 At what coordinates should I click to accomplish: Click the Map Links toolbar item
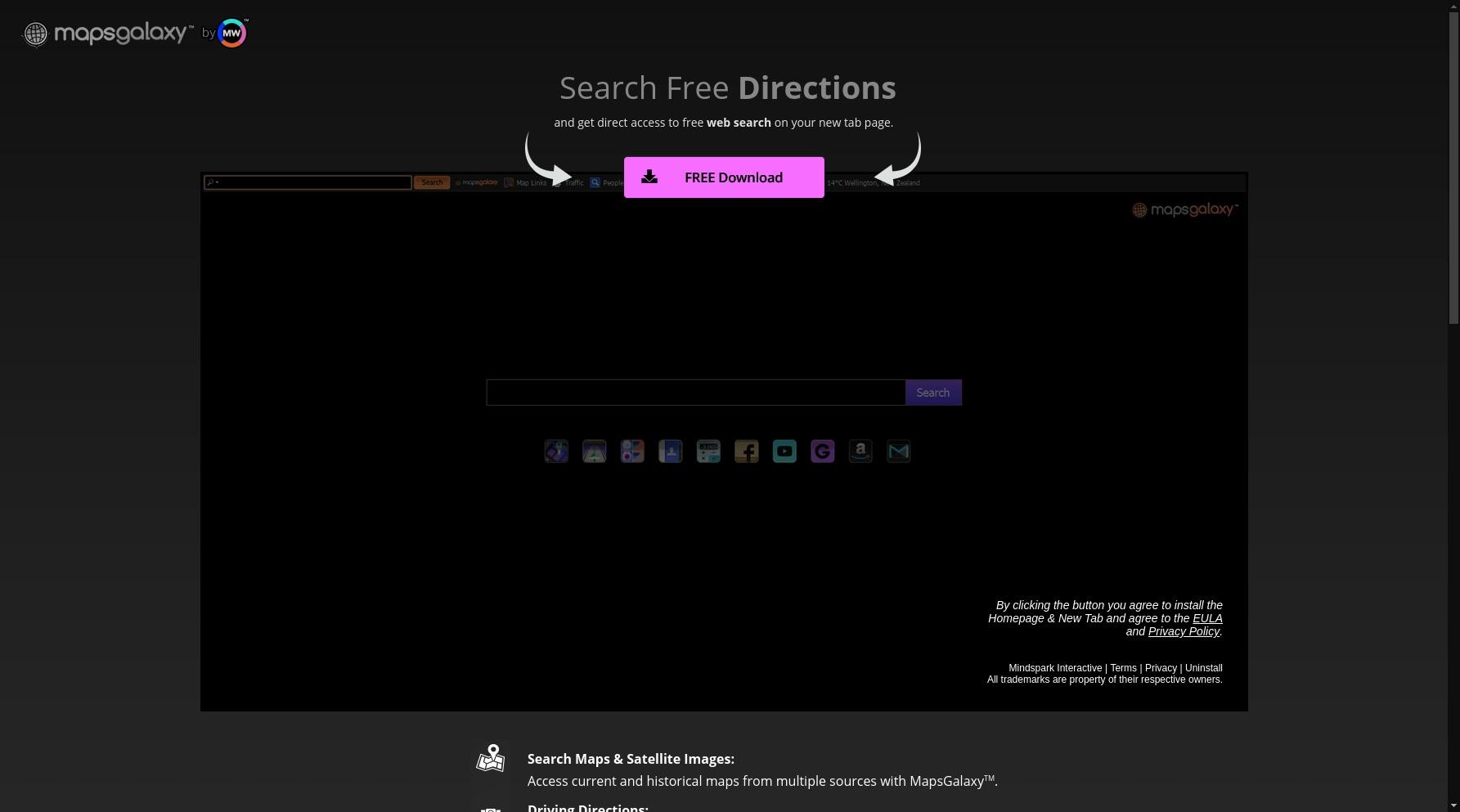525,182
